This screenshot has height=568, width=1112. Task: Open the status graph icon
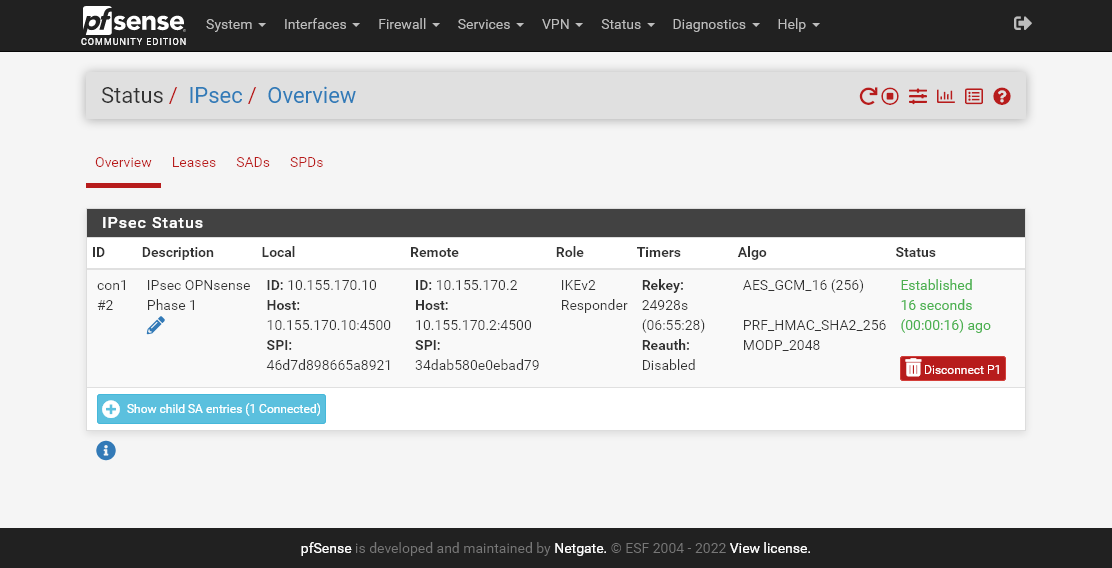pos(945,97)
